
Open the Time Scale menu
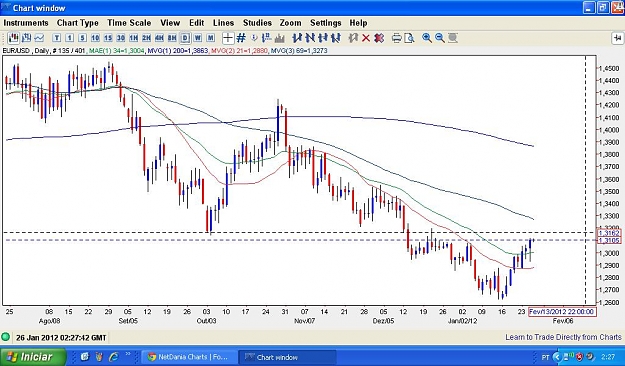click(129, 23)
